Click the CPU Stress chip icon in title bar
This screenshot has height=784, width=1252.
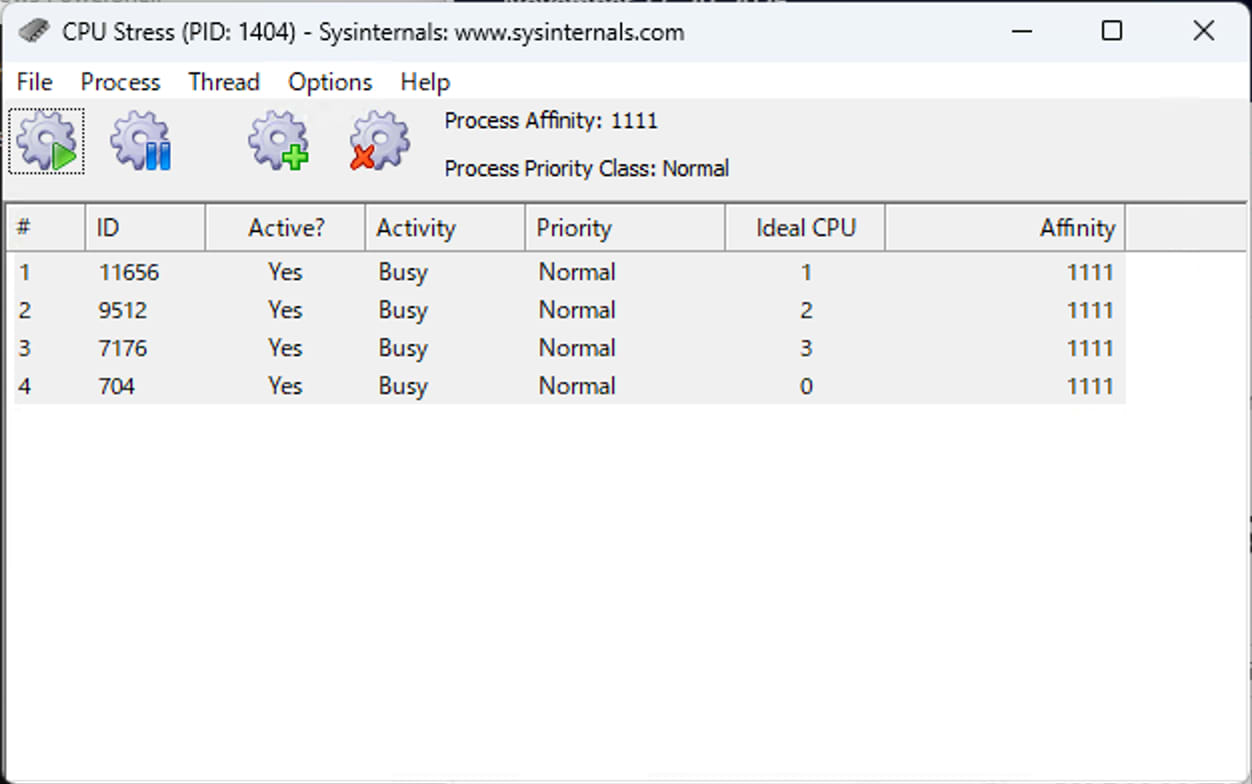[x=33, y=32]
